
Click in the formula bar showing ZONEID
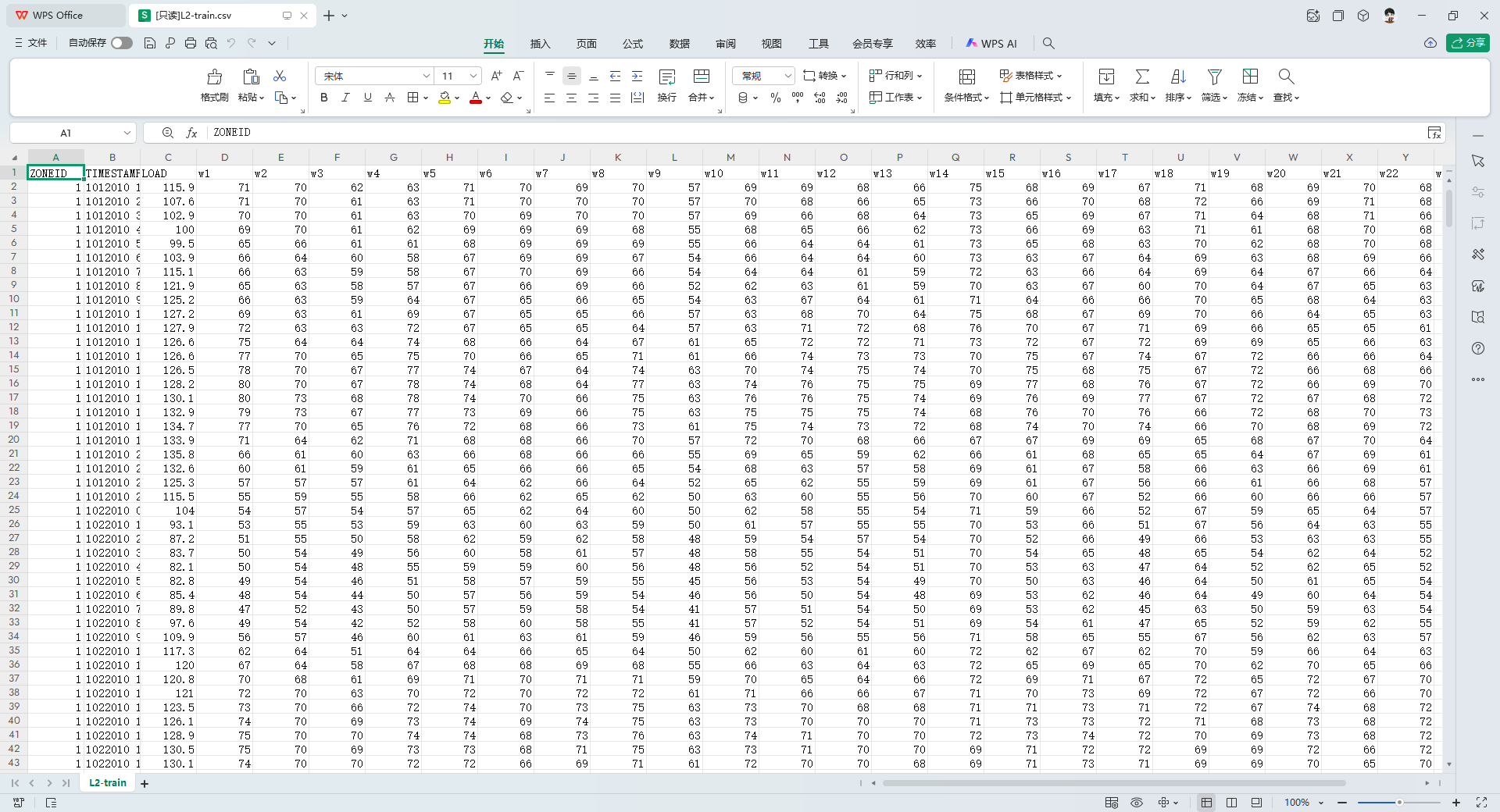(x=816, y=133)
